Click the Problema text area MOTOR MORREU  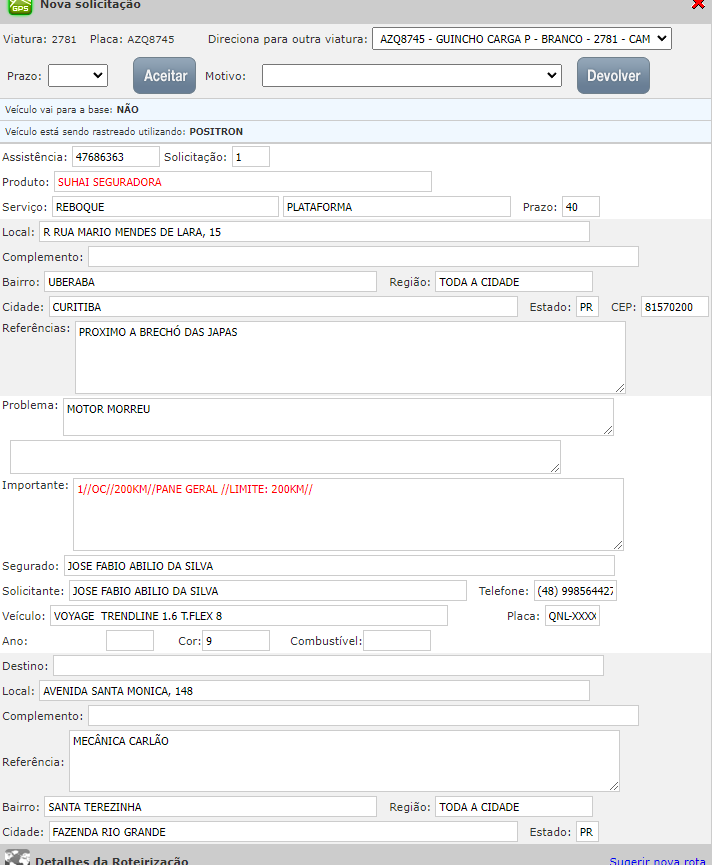338,417
